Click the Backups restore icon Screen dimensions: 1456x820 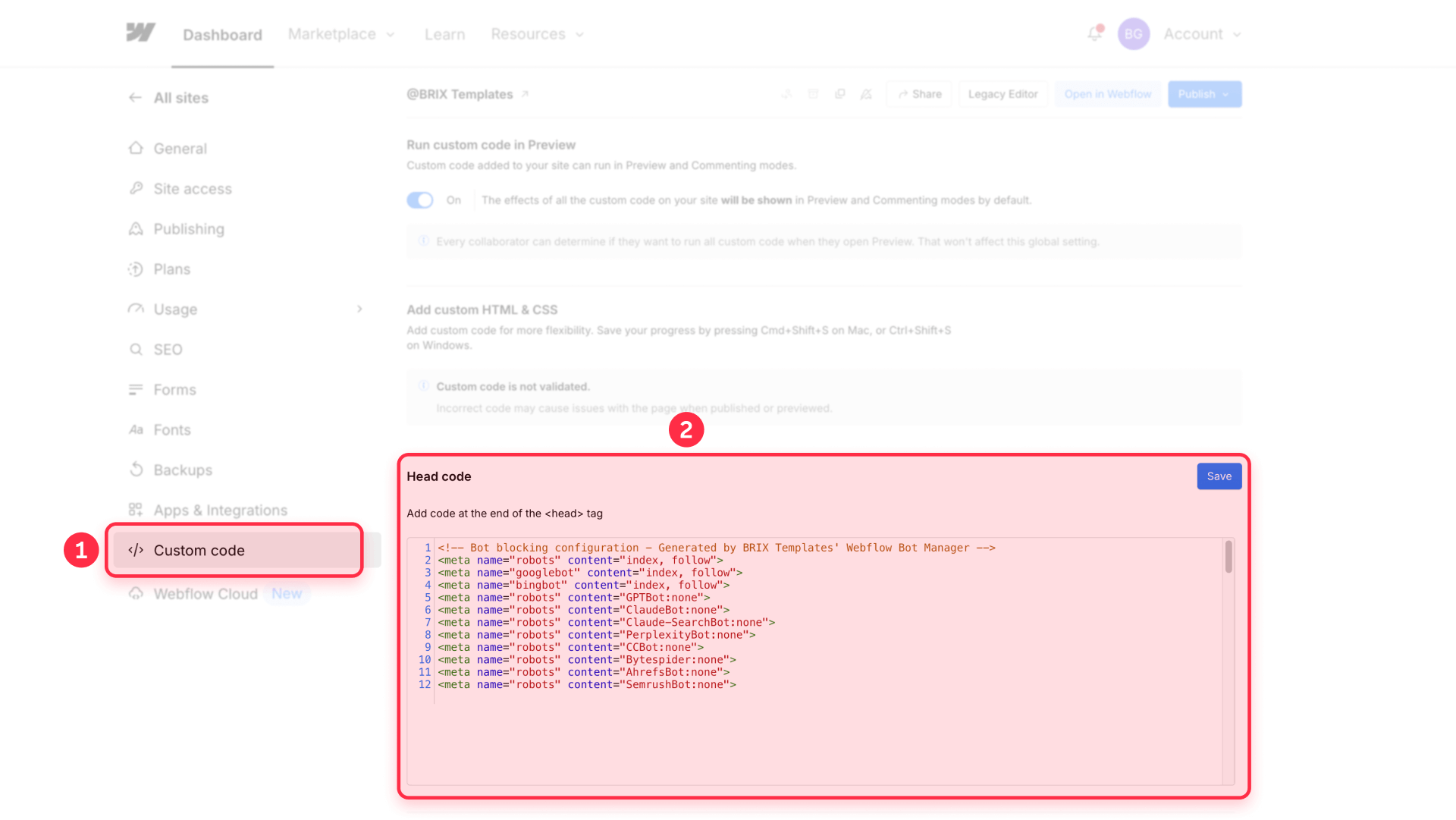(x=136, y=470)
